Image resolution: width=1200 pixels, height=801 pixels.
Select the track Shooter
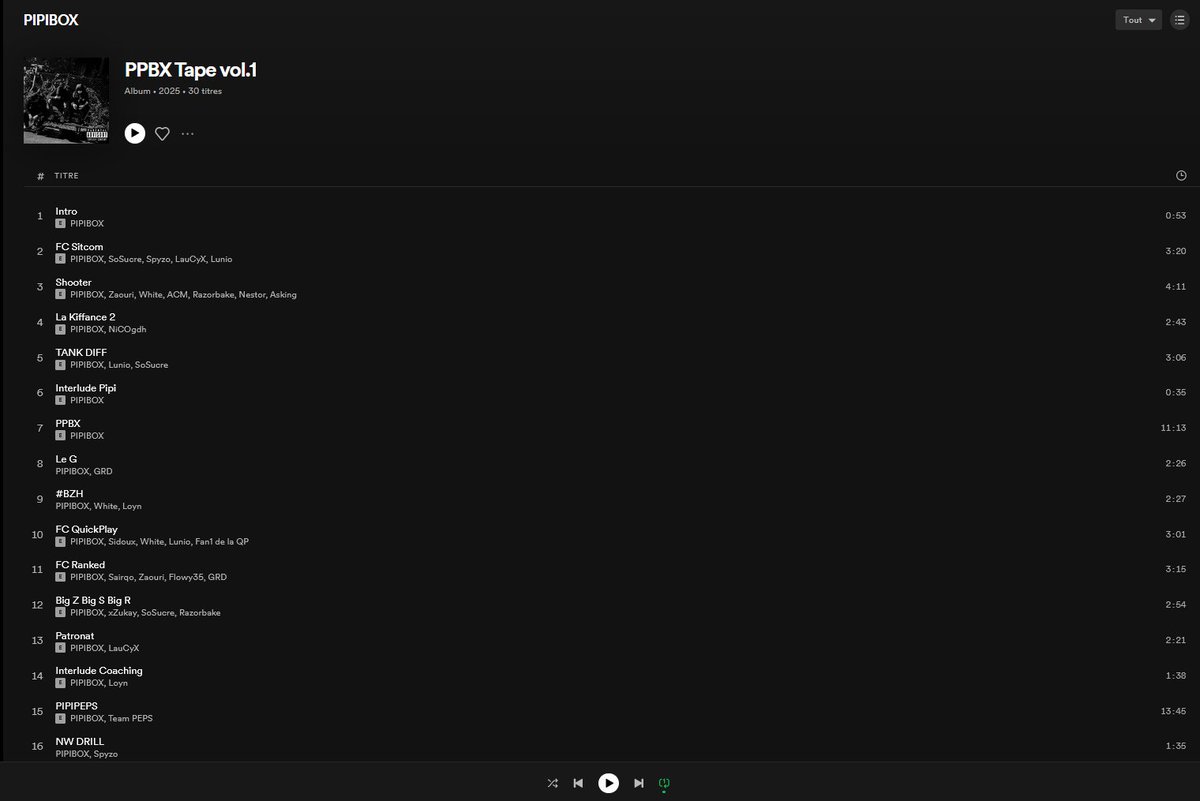(73, 282)
